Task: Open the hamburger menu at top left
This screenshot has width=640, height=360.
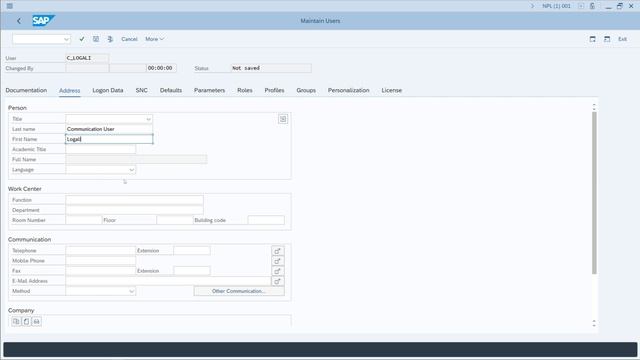Action: coord(10,6)
